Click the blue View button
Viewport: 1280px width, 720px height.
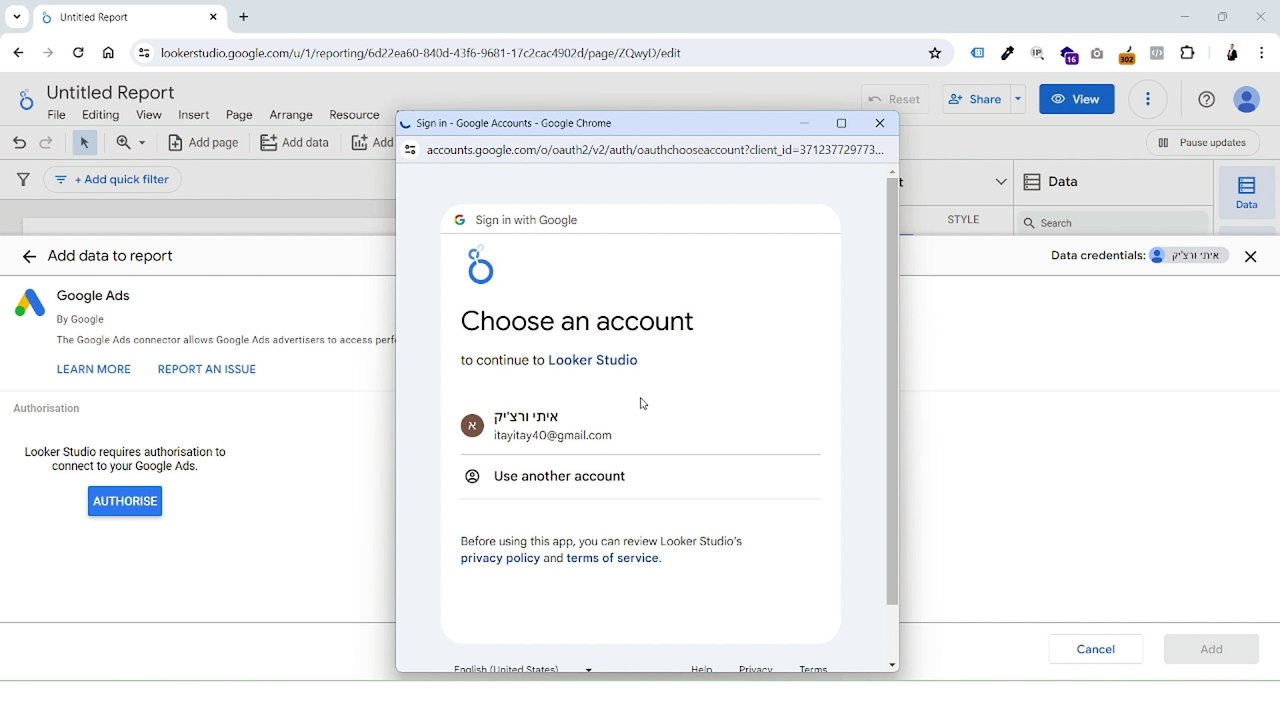click(1077, 99)
